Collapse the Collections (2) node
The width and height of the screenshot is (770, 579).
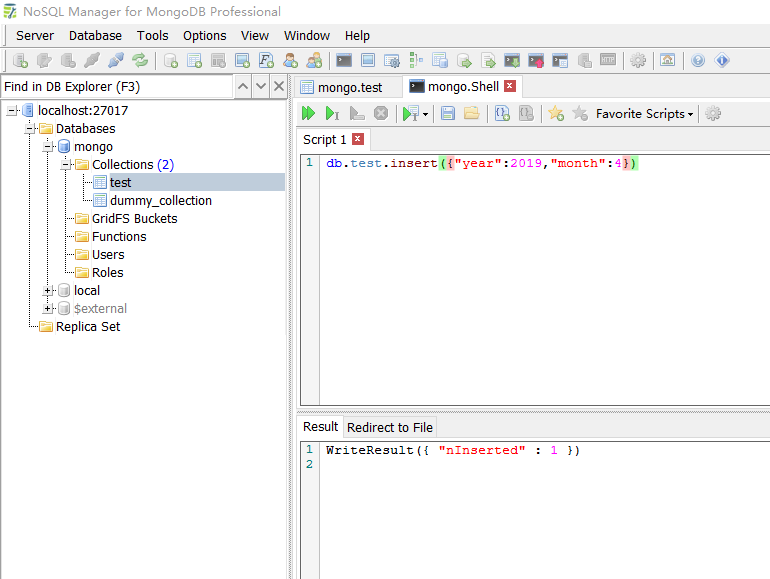66,165
